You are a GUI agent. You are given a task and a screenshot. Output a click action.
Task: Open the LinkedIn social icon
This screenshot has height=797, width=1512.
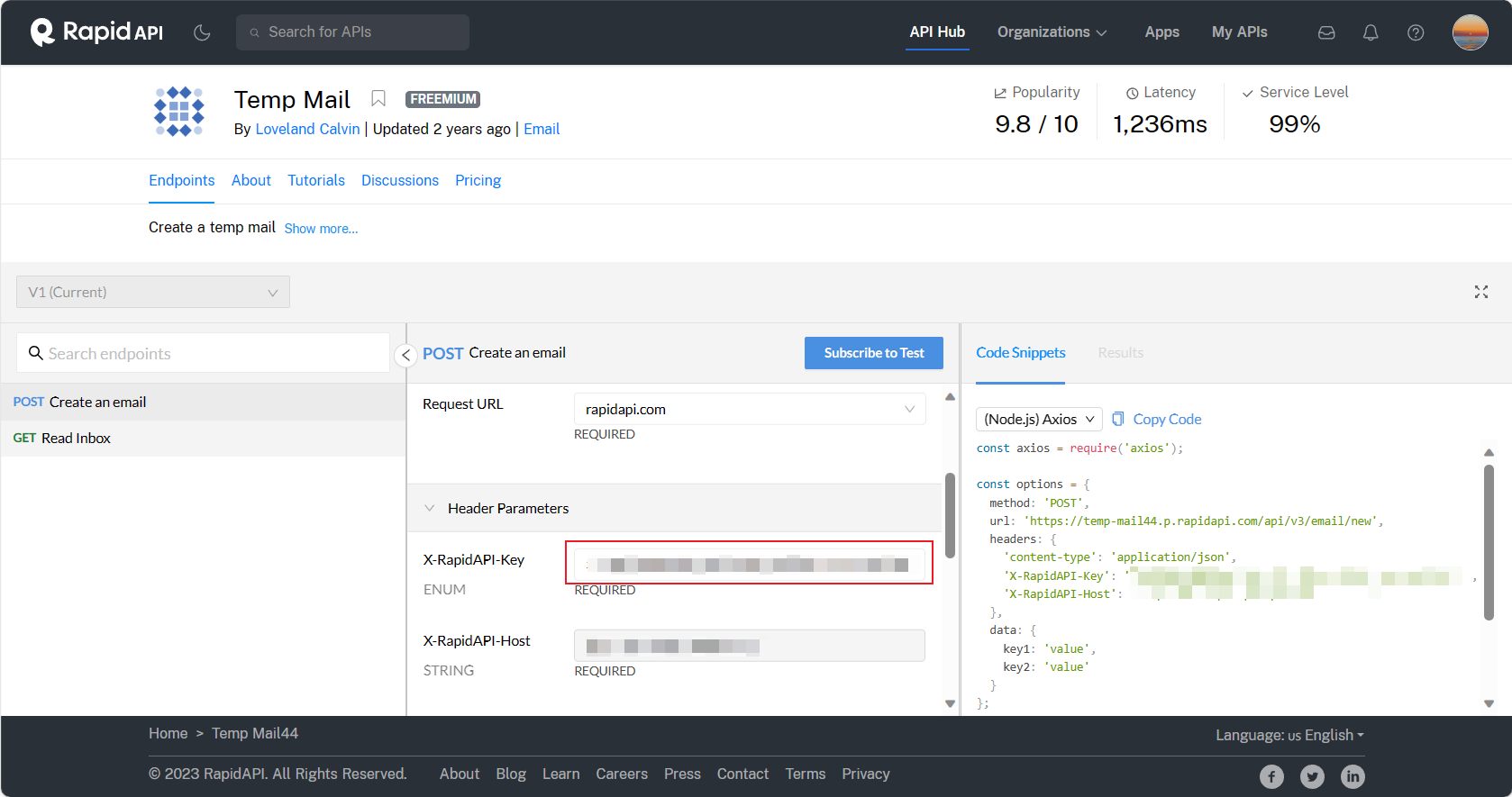pyautogui.click(x=1353, y=776)
